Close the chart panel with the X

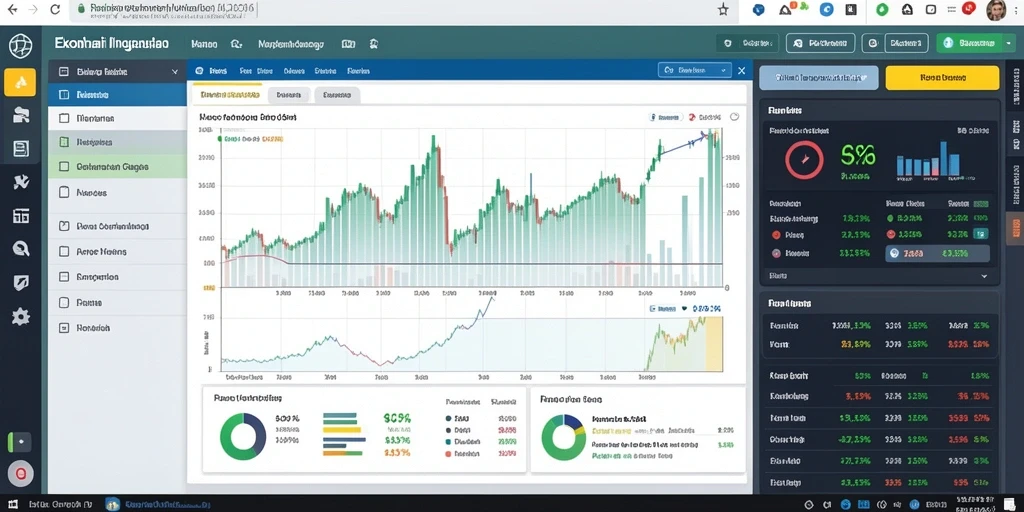click(x=741, y=70)
